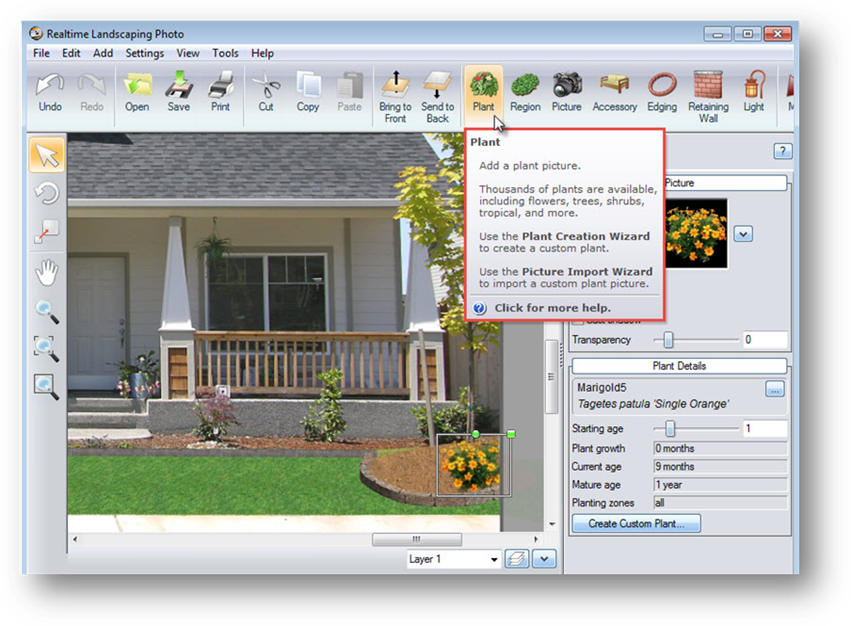Select the Pan hand tool
Screen dimensions: 851x626
(x=47, y=271)
